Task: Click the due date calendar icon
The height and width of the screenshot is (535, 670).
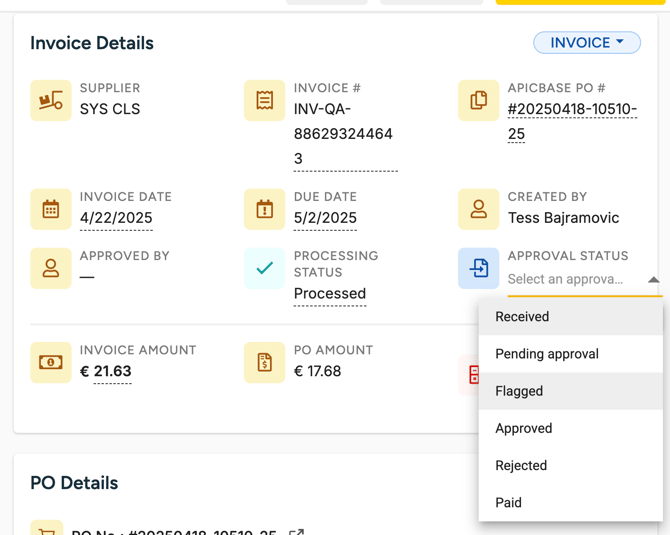Action: [x=264, y=210]
